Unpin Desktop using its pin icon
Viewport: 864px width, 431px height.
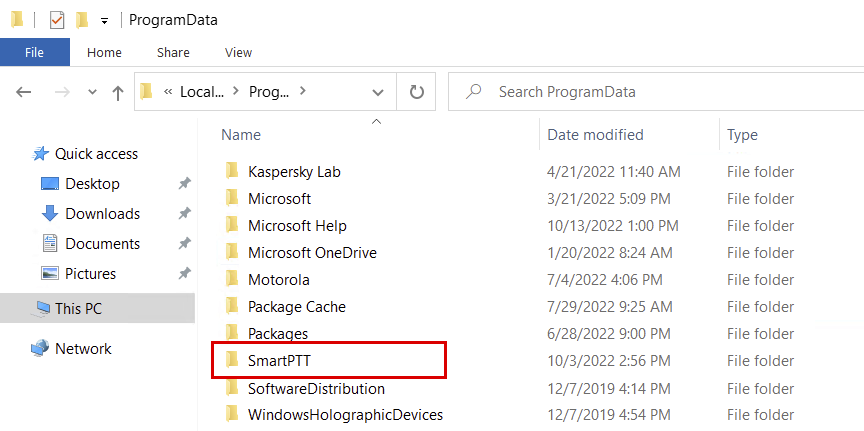pos(185,184)
